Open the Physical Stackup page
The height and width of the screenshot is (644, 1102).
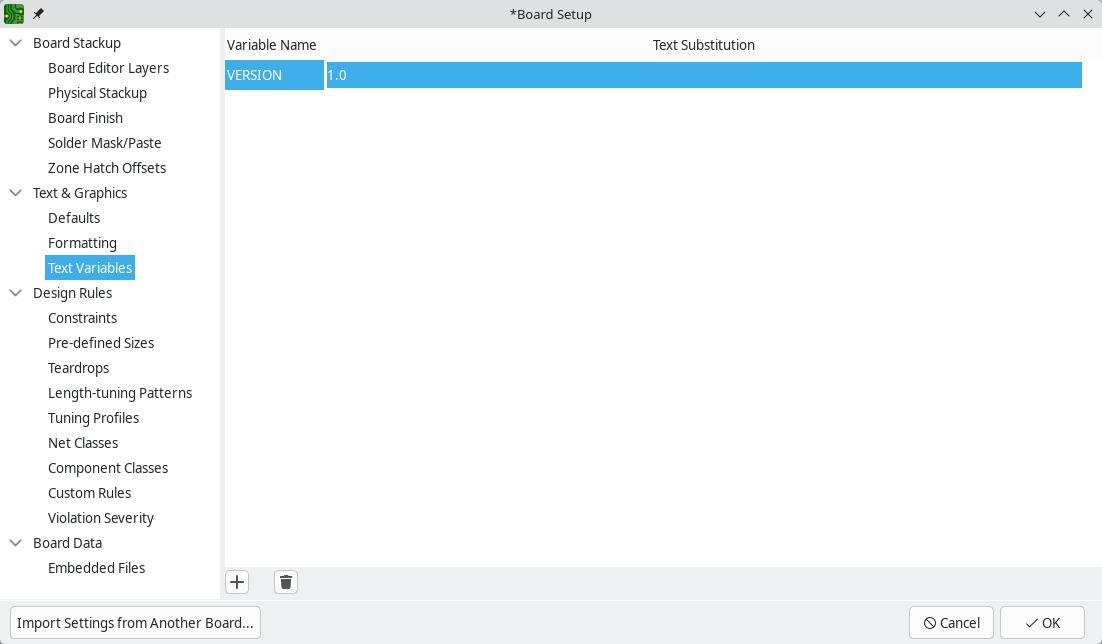[97, 93]
